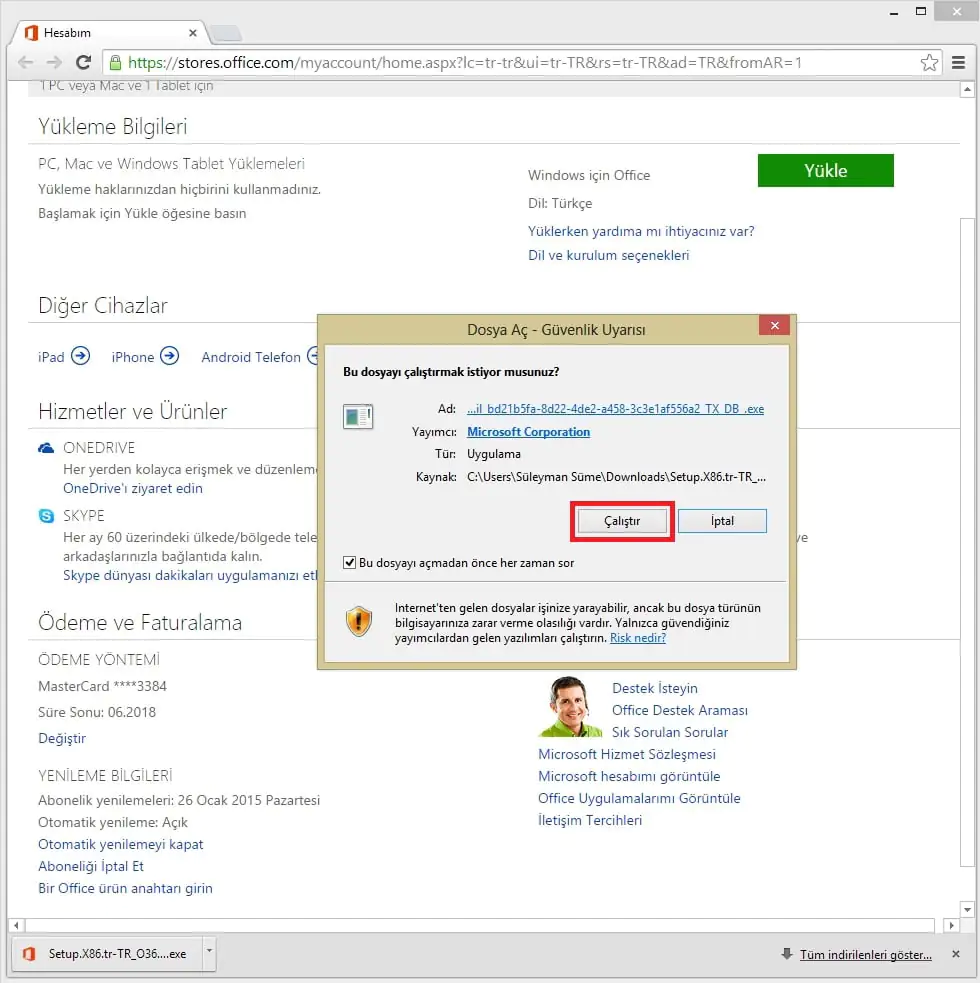Screen dimensions: 980x983
Task: Click the iPhone text link
Action: tap(132, 357)
